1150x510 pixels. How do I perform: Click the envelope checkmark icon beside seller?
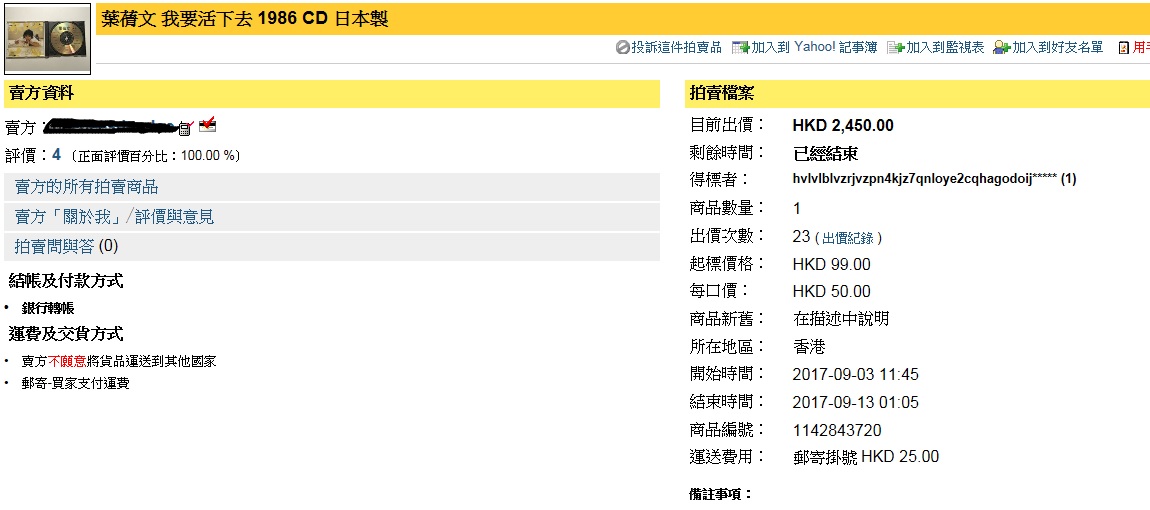coord(208,124)
